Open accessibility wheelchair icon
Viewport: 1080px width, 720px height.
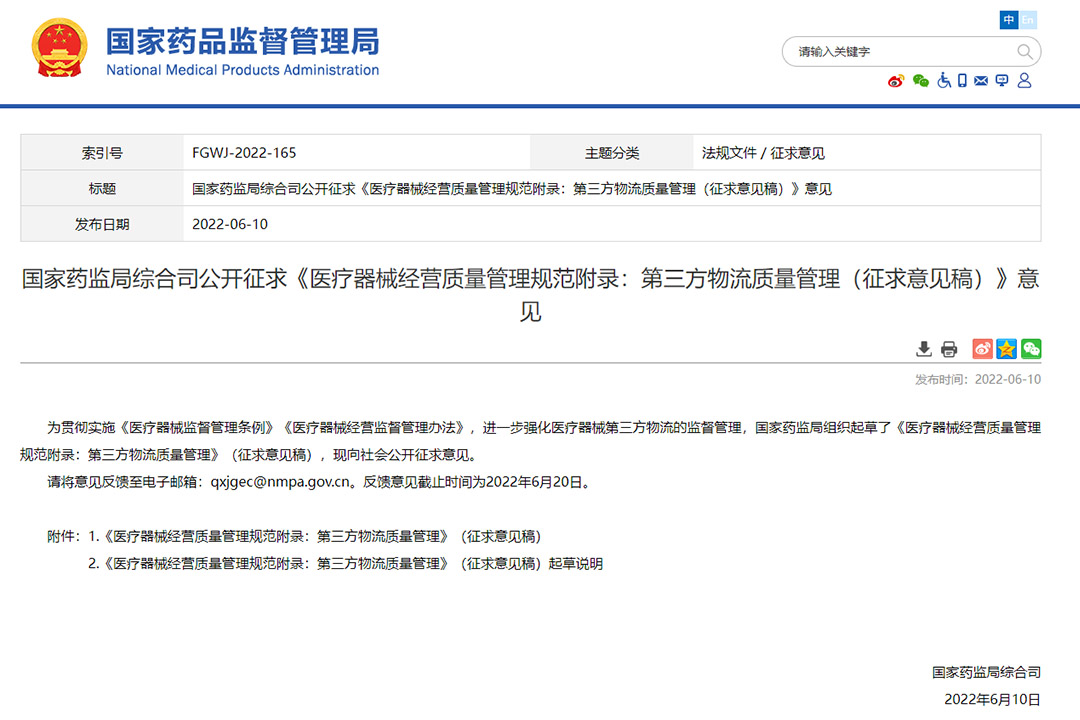click(944, 81)
